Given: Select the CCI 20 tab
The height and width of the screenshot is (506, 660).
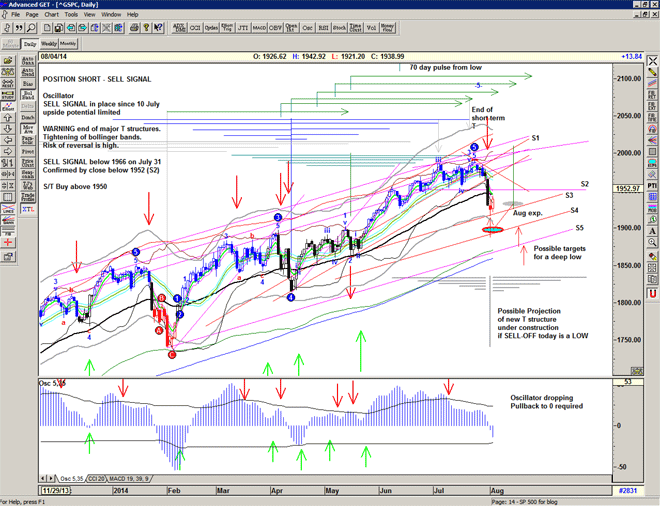Looking at the screenshot, I should 99,480.
